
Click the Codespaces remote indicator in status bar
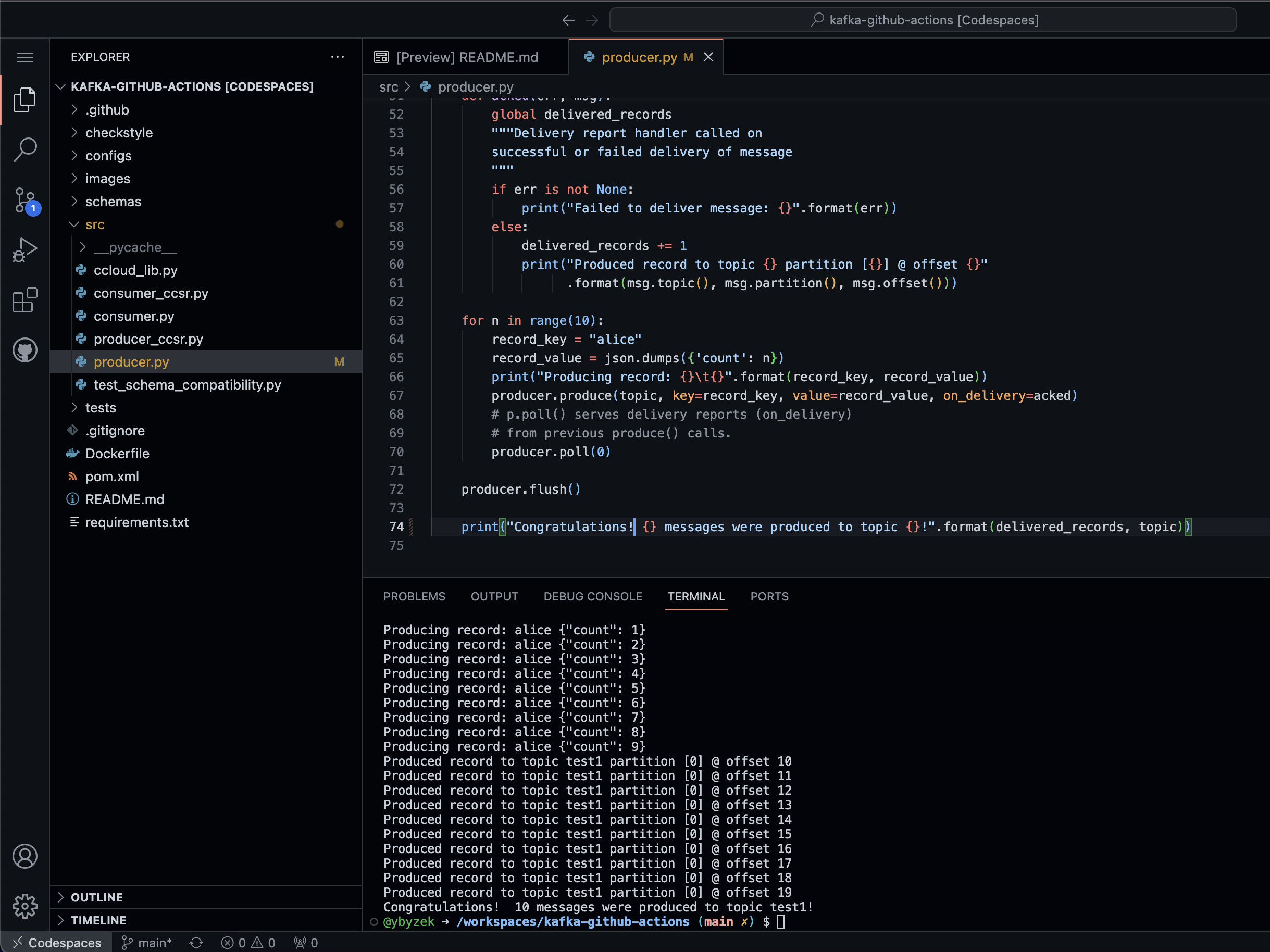(56, 943)
